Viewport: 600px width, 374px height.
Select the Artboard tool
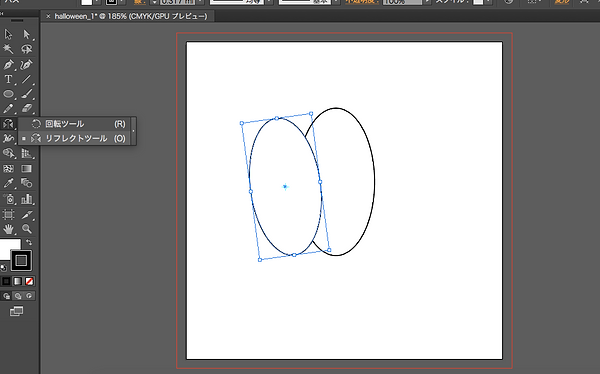8,214
